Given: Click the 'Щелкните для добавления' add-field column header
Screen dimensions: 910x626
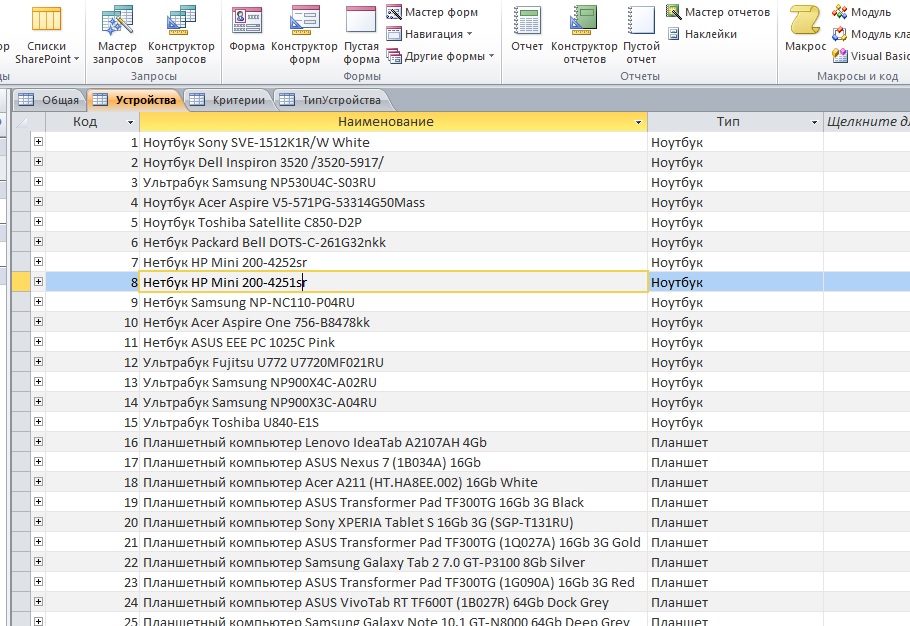Looking at the screenshot, I should (x=866, y=122).
